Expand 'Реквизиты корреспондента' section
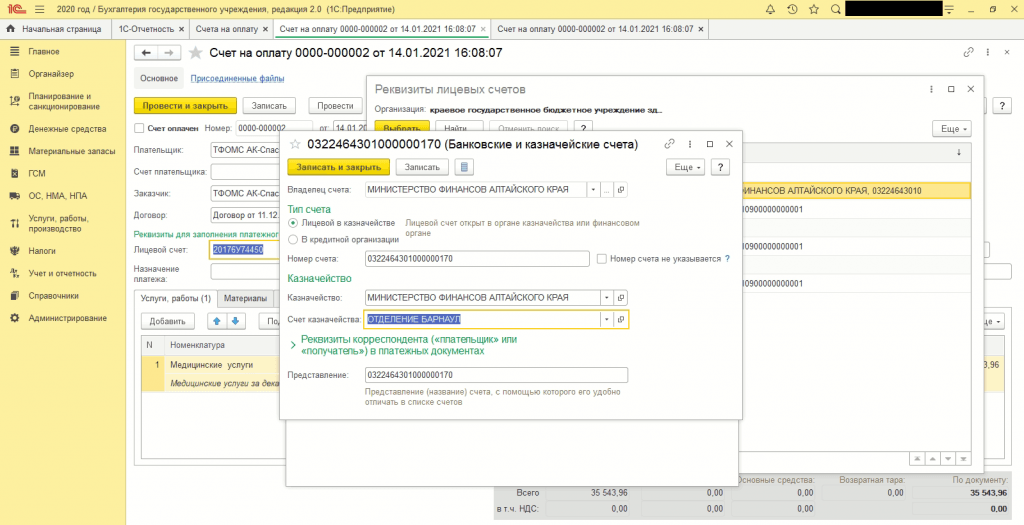 coord(292,345)
